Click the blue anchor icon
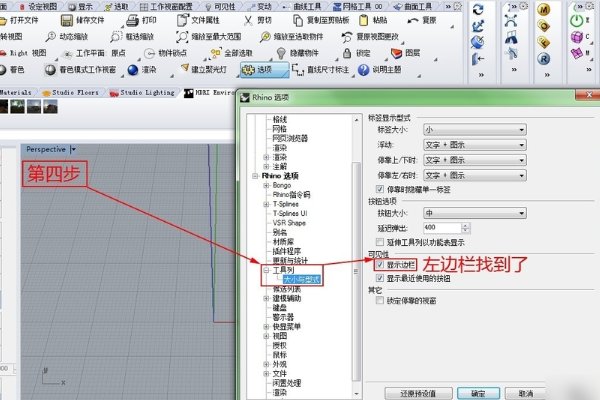Viewport: 600px width, 400px height. tap(478, 26)
